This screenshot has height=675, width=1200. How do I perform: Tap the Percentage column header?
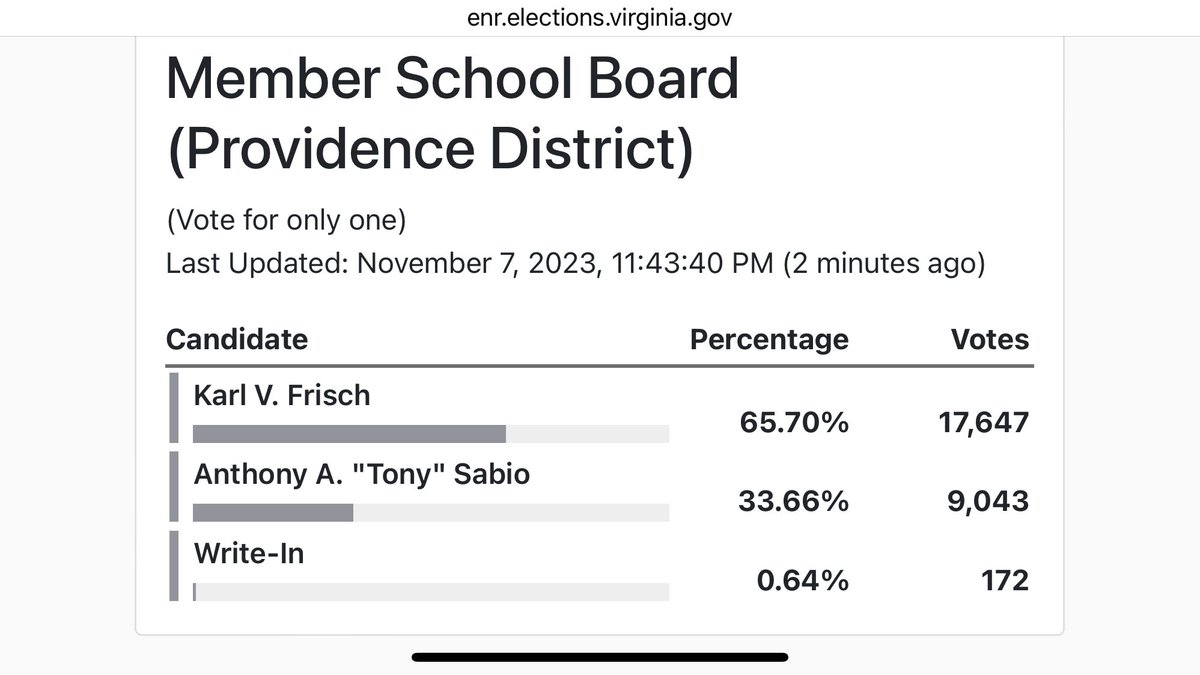pyautogui.click(x=769, y=340)
